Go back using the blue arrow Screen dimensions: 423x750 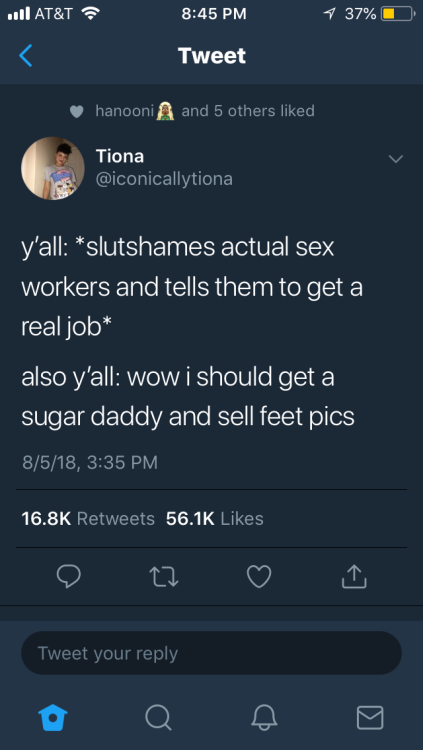26,55
